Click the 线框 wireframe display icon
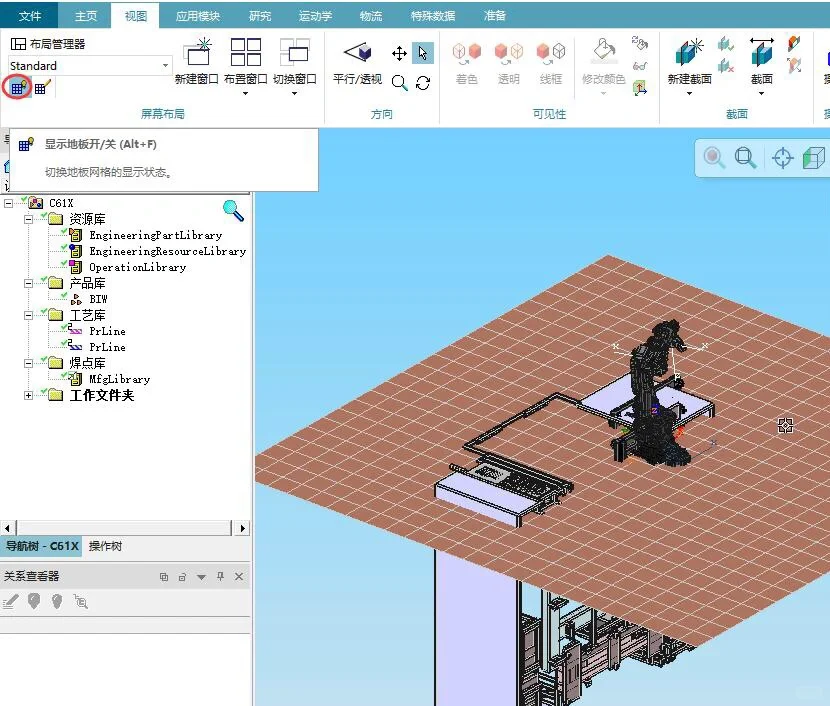Screen dimensions: 830x706 pos(551,52)
